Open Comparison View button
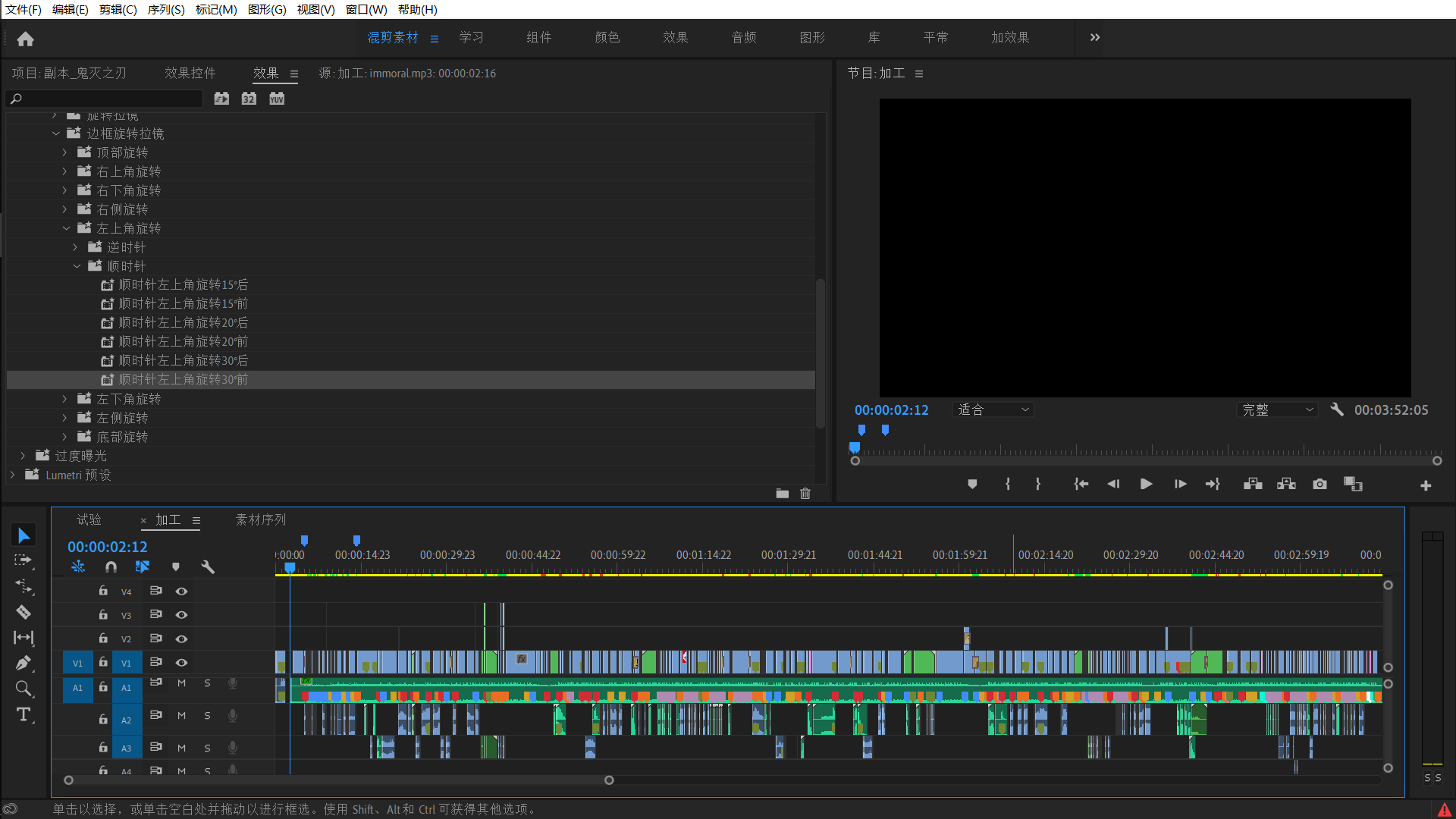 coord(1353,484)
